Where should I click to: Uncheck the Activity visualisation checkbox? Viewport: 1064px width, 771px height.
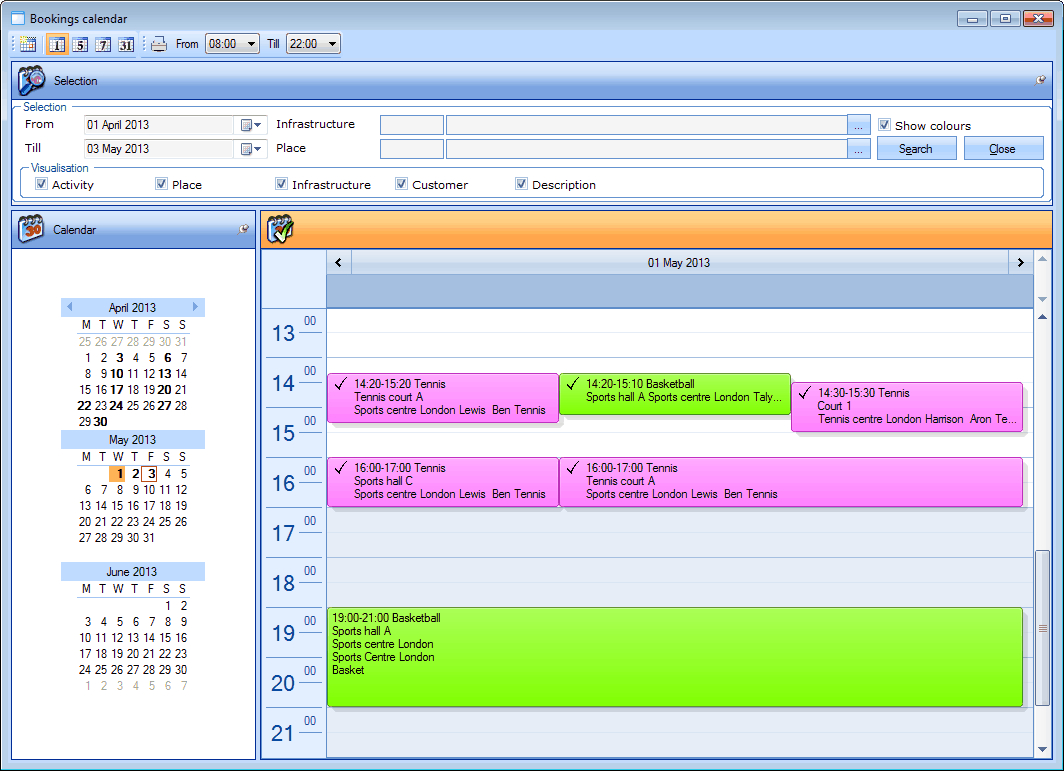(x=41, y=184)
